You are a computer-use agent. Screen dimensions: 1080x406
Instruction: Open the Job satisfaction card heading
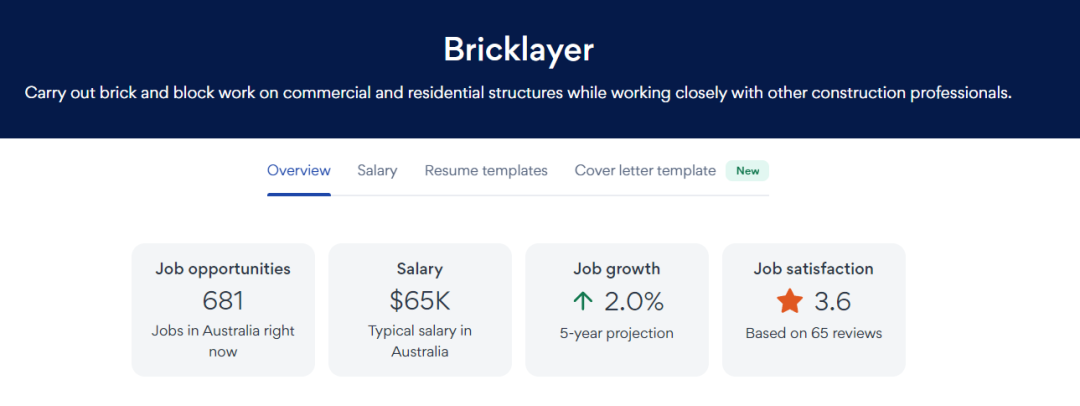[x=813, y=269]
